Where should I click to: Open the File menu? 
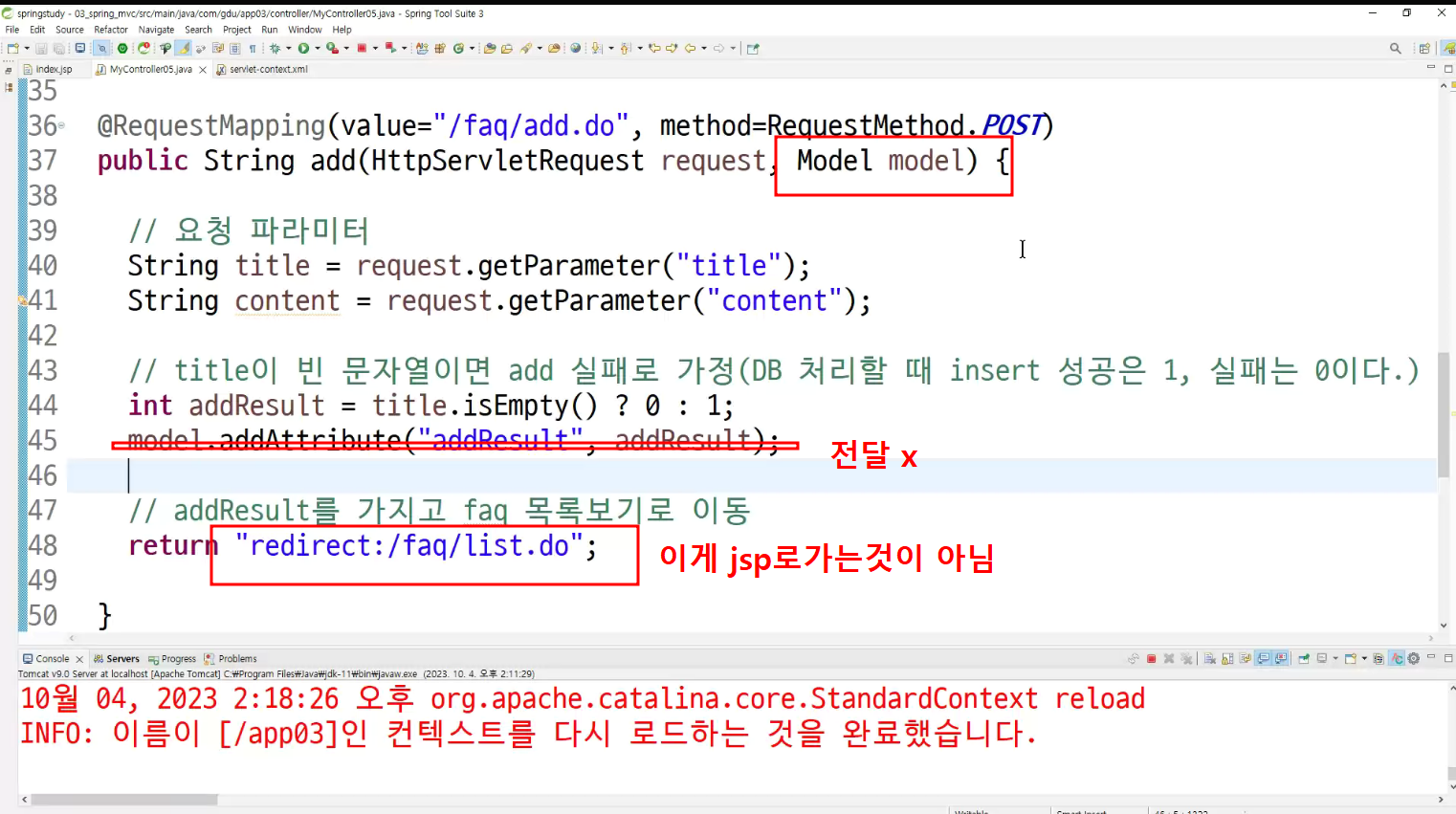coord(12,30)
